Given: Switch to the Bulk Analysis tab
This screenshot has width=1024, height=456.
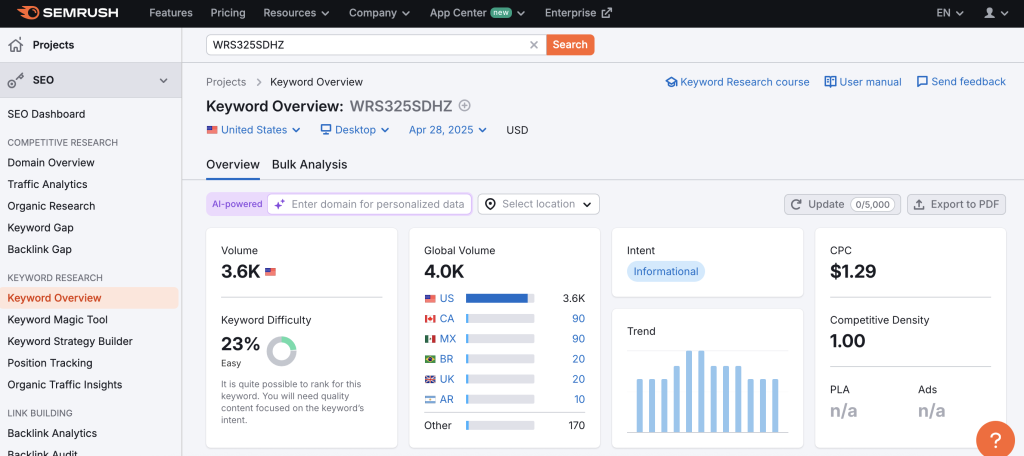Looking at the screenshot, I should click(x=310, y=165).
